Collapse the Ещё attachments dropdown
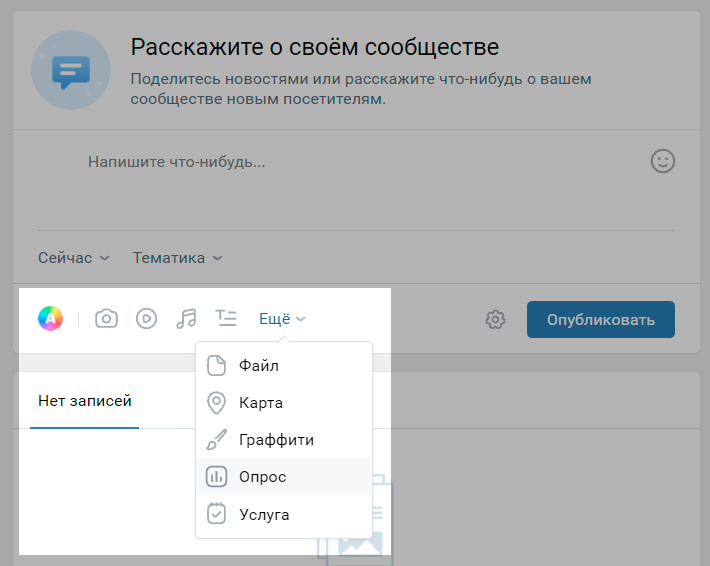 tap(282, 319)
